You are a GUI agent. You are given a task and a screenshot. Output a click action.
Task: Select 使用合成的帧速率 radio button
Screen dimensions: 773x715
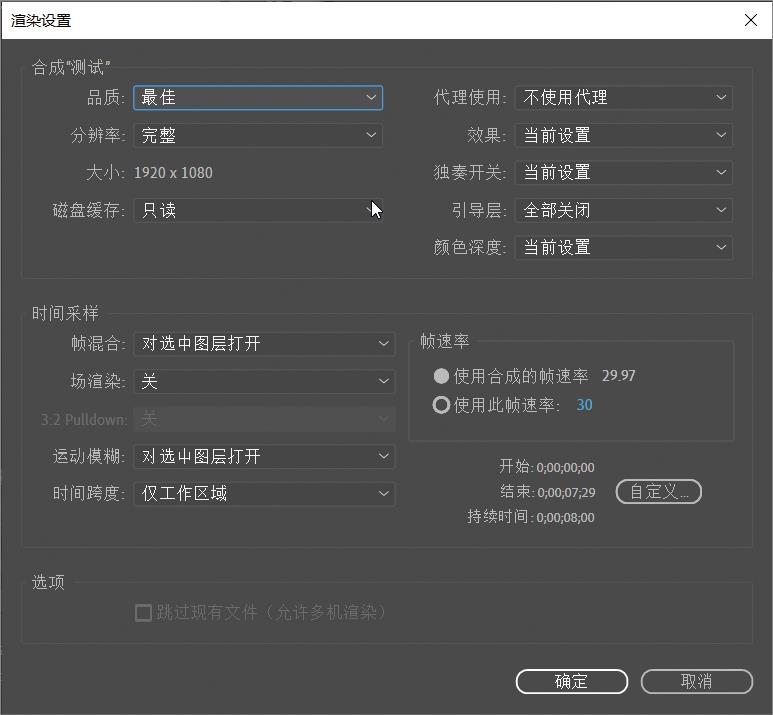tap(441, 376)
